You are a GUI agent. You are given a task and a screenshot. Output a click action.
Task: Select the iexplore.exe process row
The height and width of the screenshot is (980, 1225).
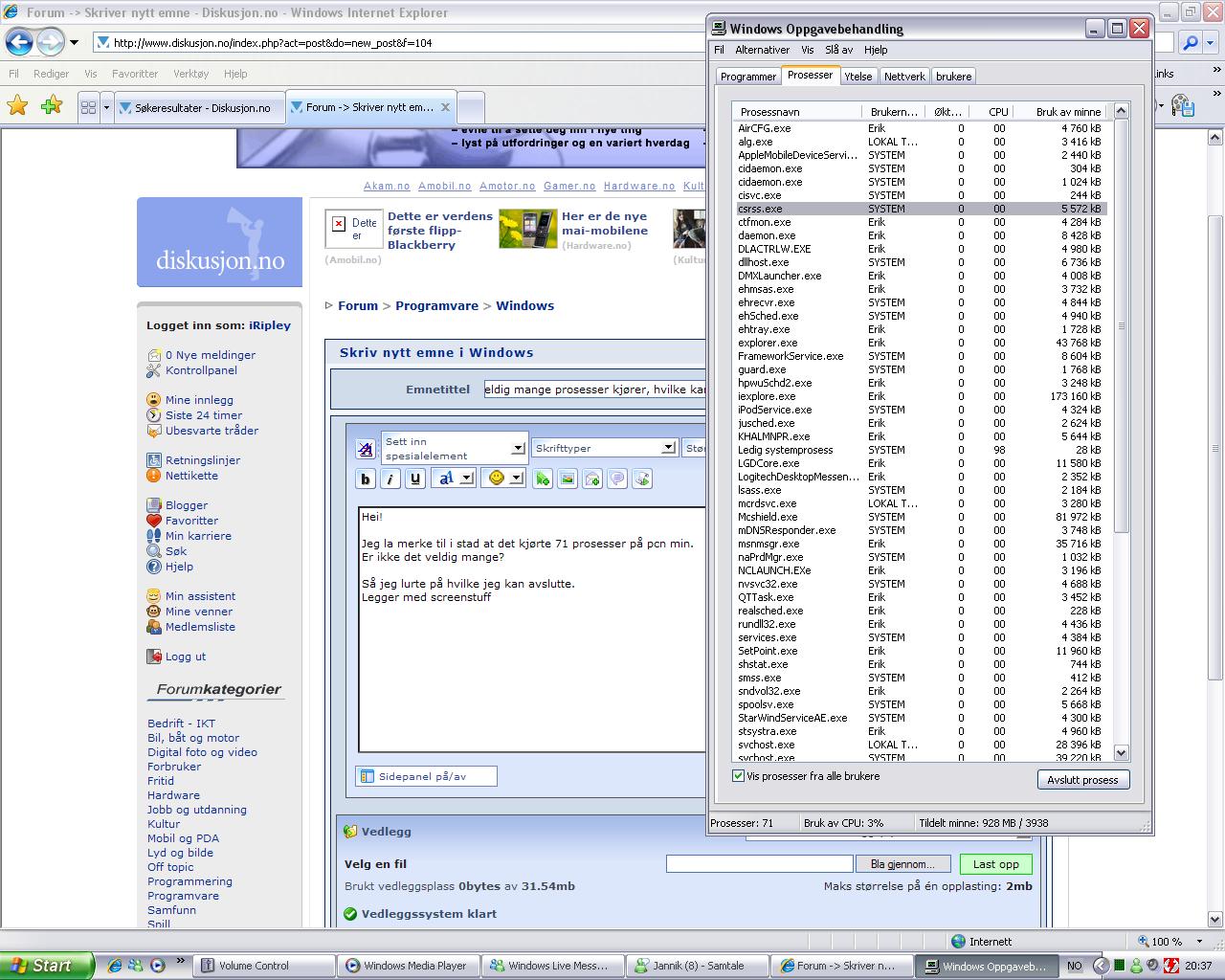tap(921, 396)
